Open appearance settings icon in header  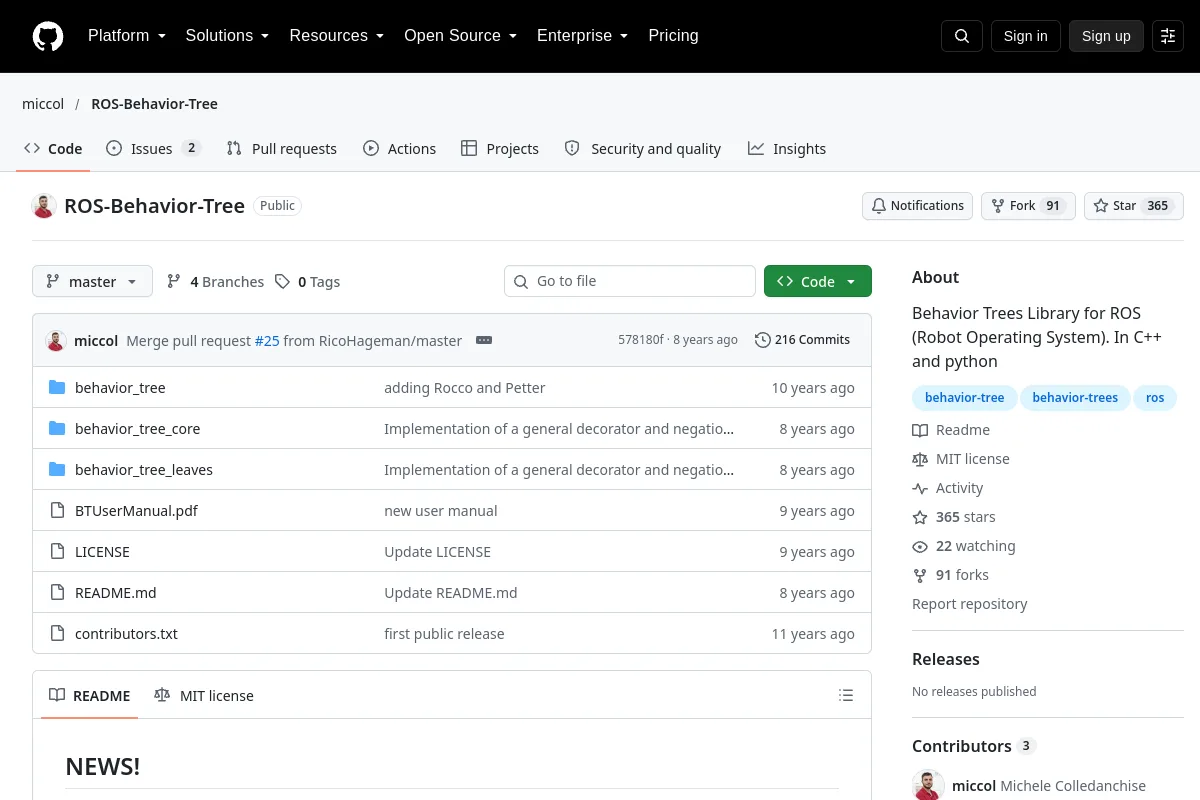(x=1168, y=36)
